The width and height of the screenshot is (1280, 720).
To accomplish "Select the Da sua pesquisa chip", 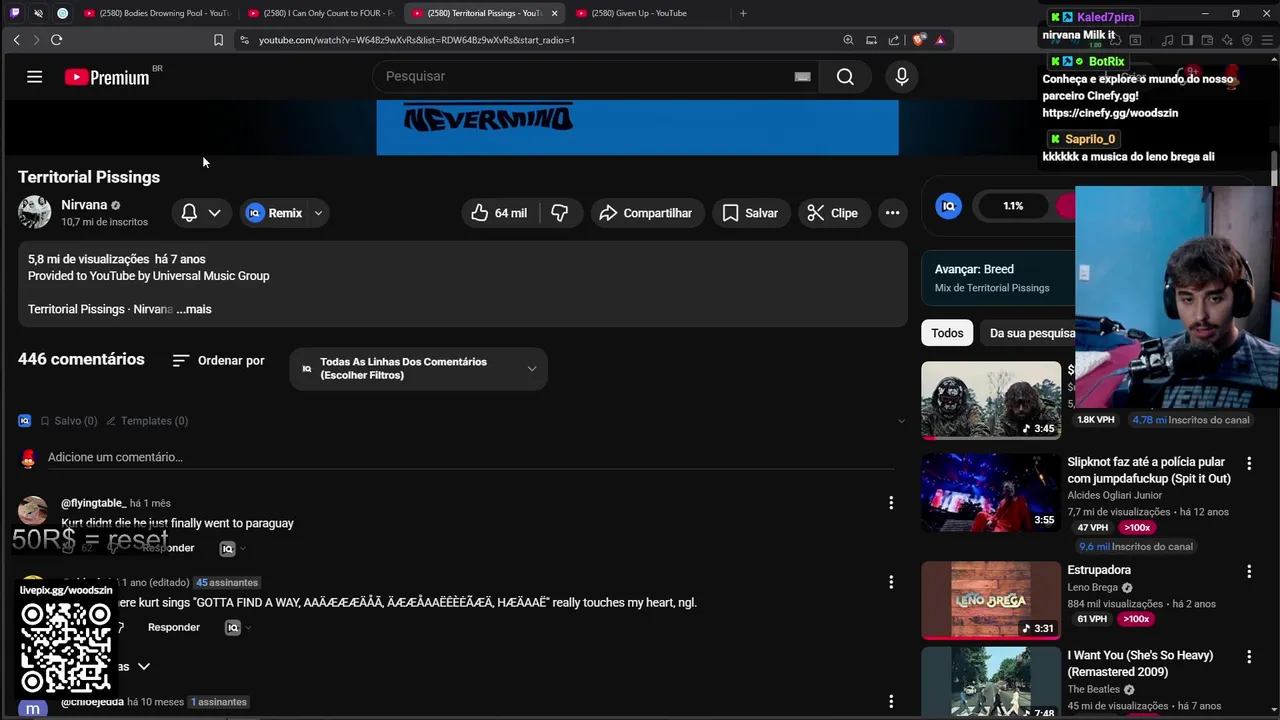I will point(1030,333).
